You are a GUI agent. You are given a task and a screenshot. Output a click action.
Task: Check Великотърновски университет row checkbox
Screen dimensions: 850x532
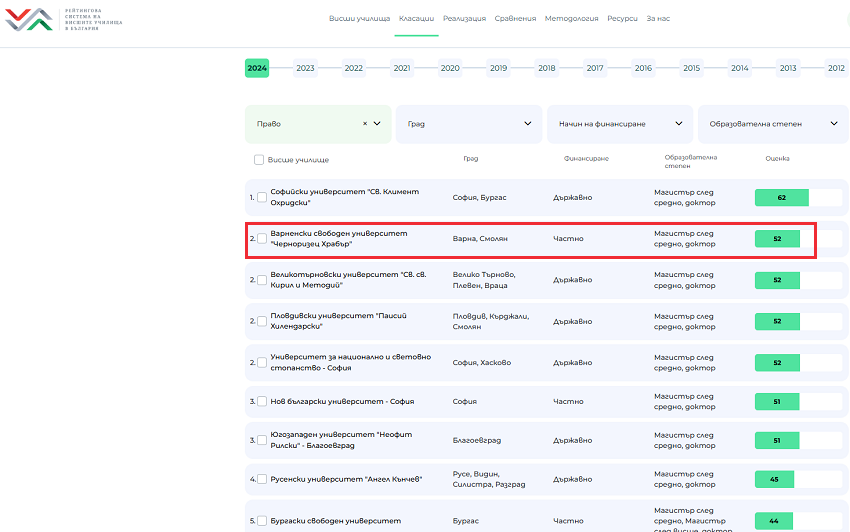tap(262, 280)
